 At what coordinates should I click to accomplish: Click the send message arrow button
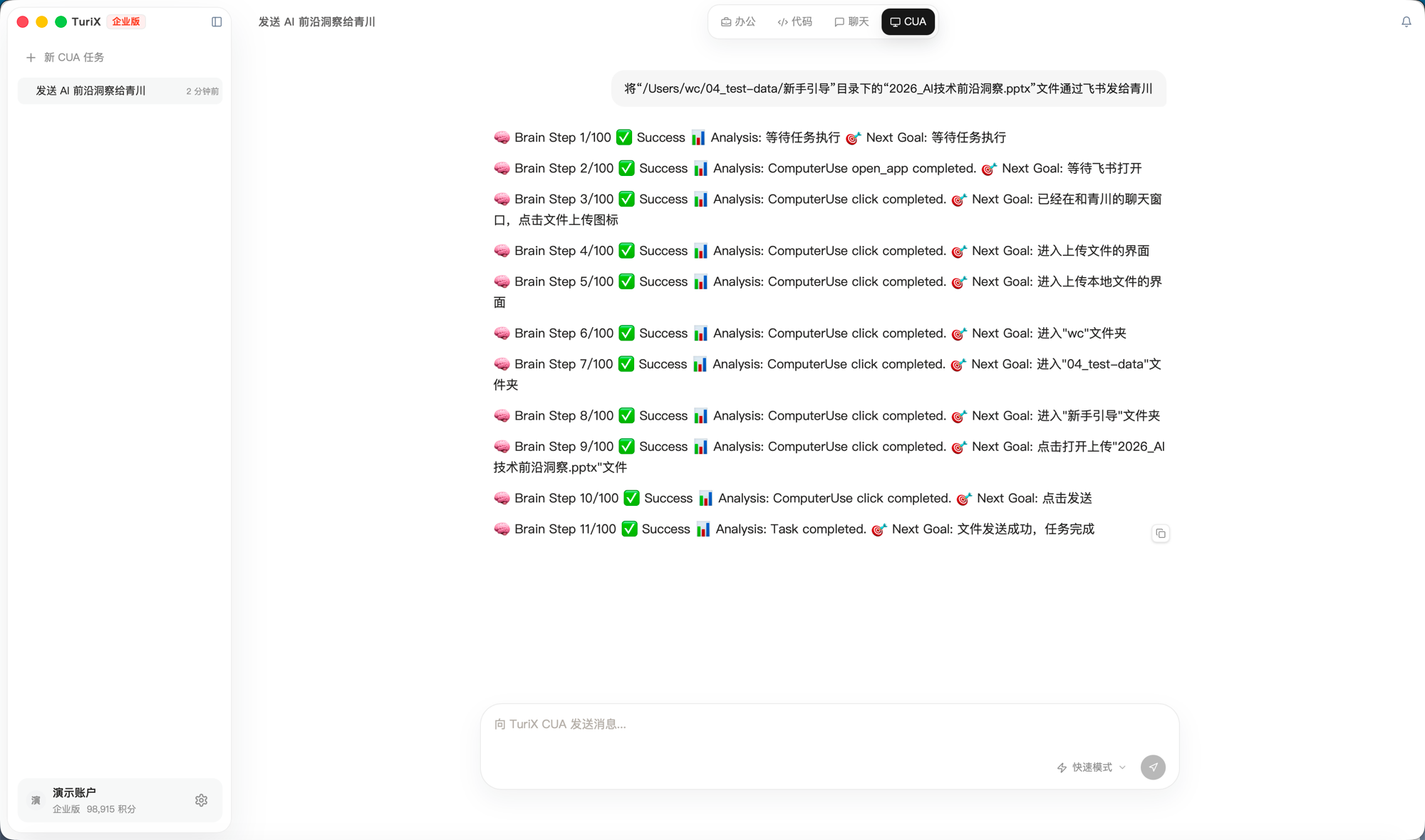[x=1153, y=767]
